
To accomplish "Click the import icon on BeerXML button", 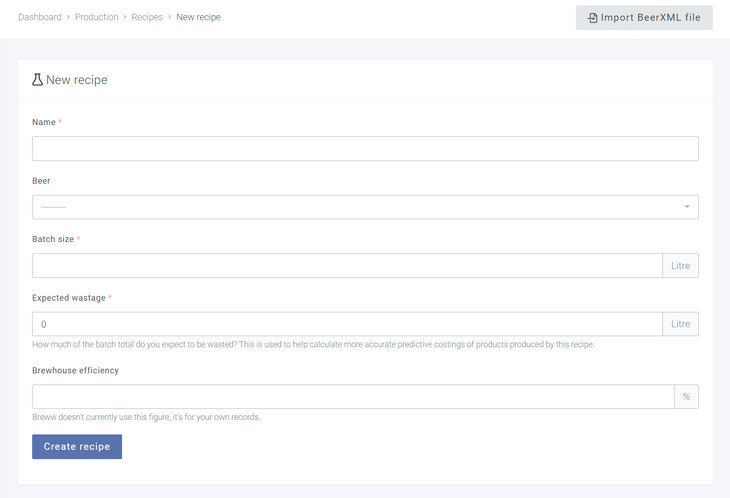I will pyautogui.click(x=593, y=18).
